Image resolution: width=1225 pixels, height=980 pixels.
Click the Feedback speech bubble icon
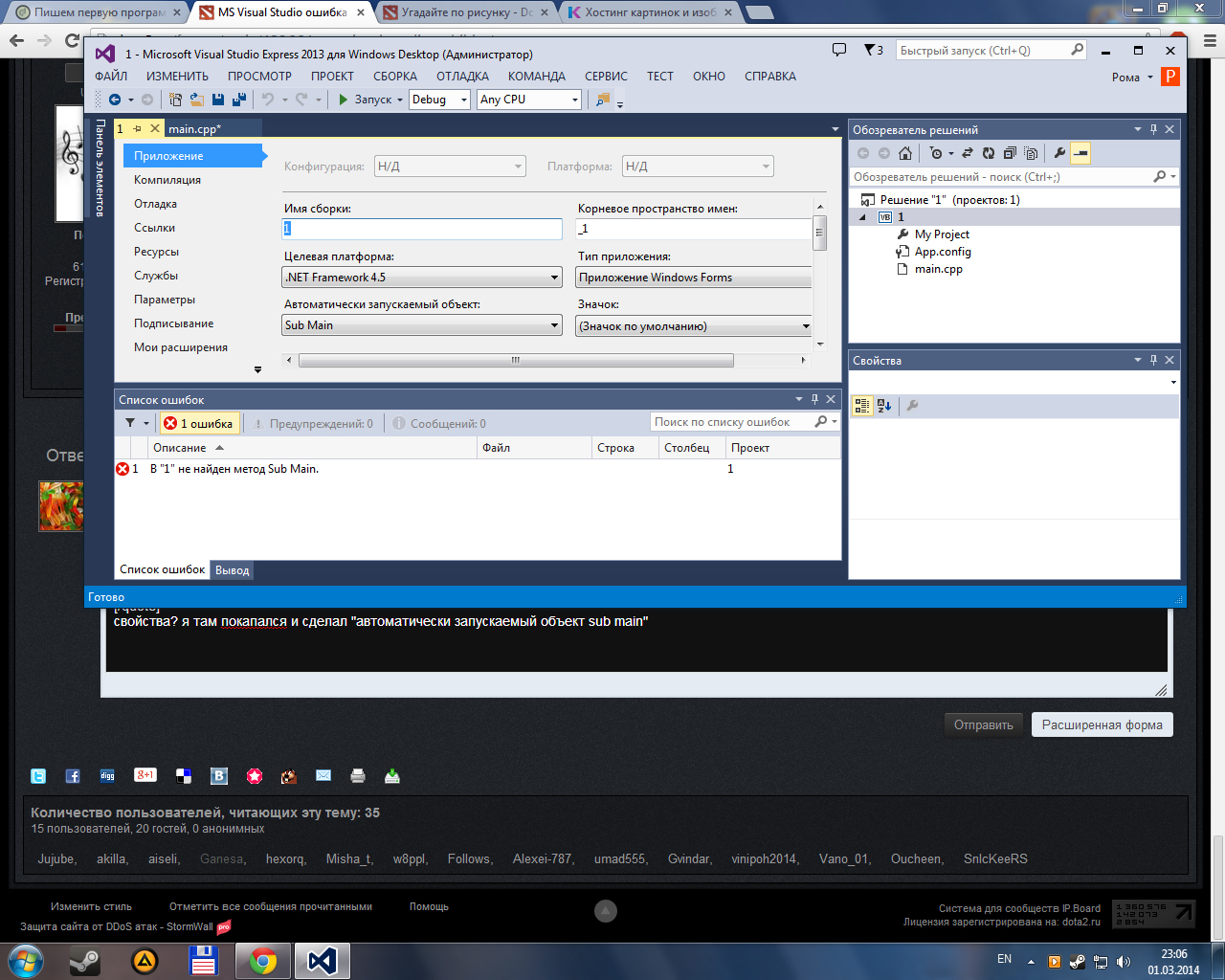(839, 50)
